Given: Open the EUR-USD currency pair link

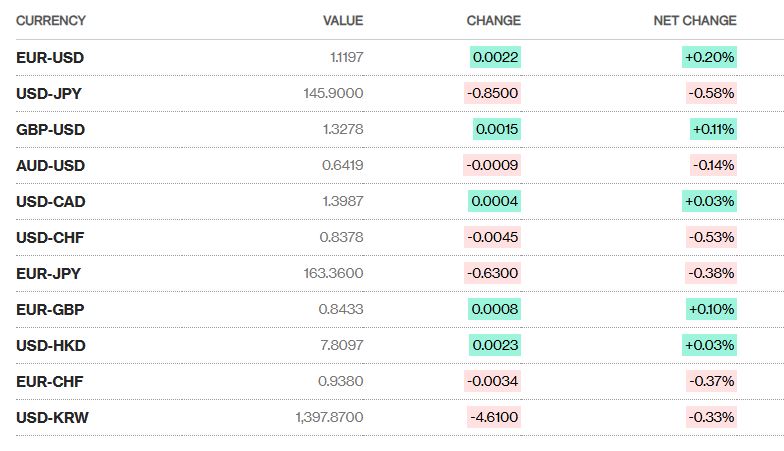Looking at the screenshot, I should [x=50, y=58].
